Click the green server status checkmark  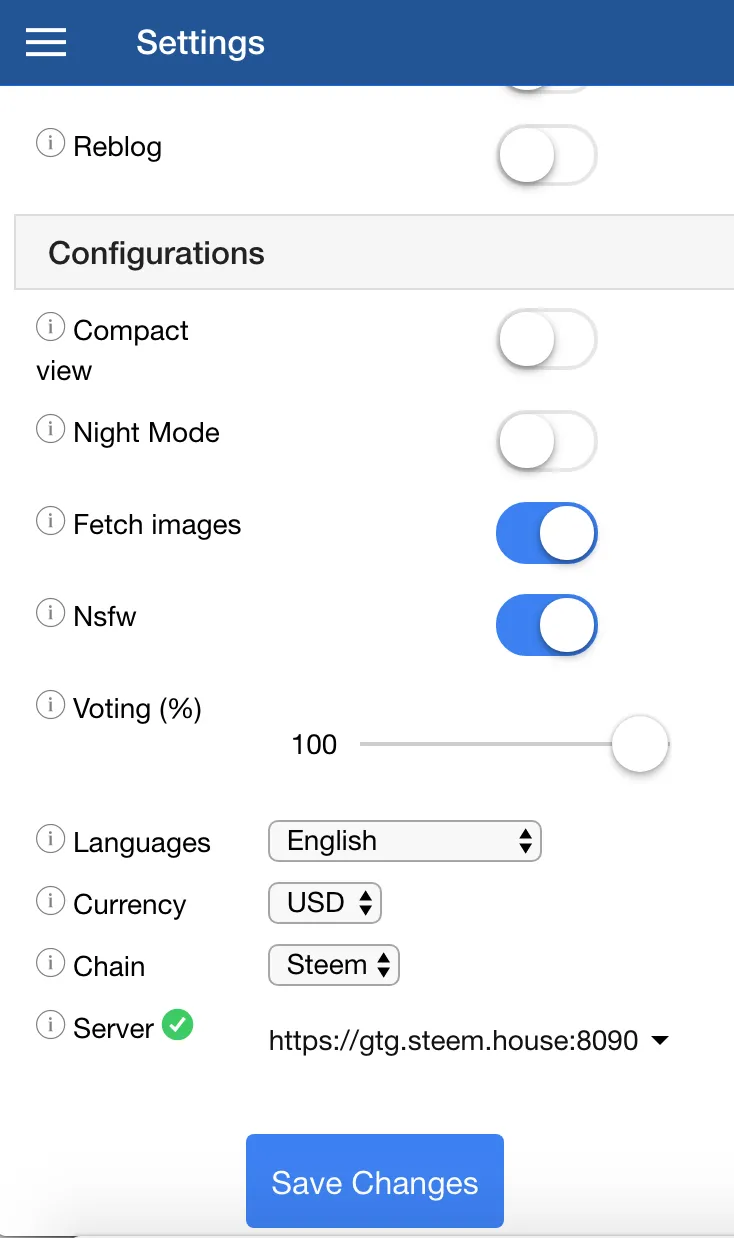[x=178, y=1025]
